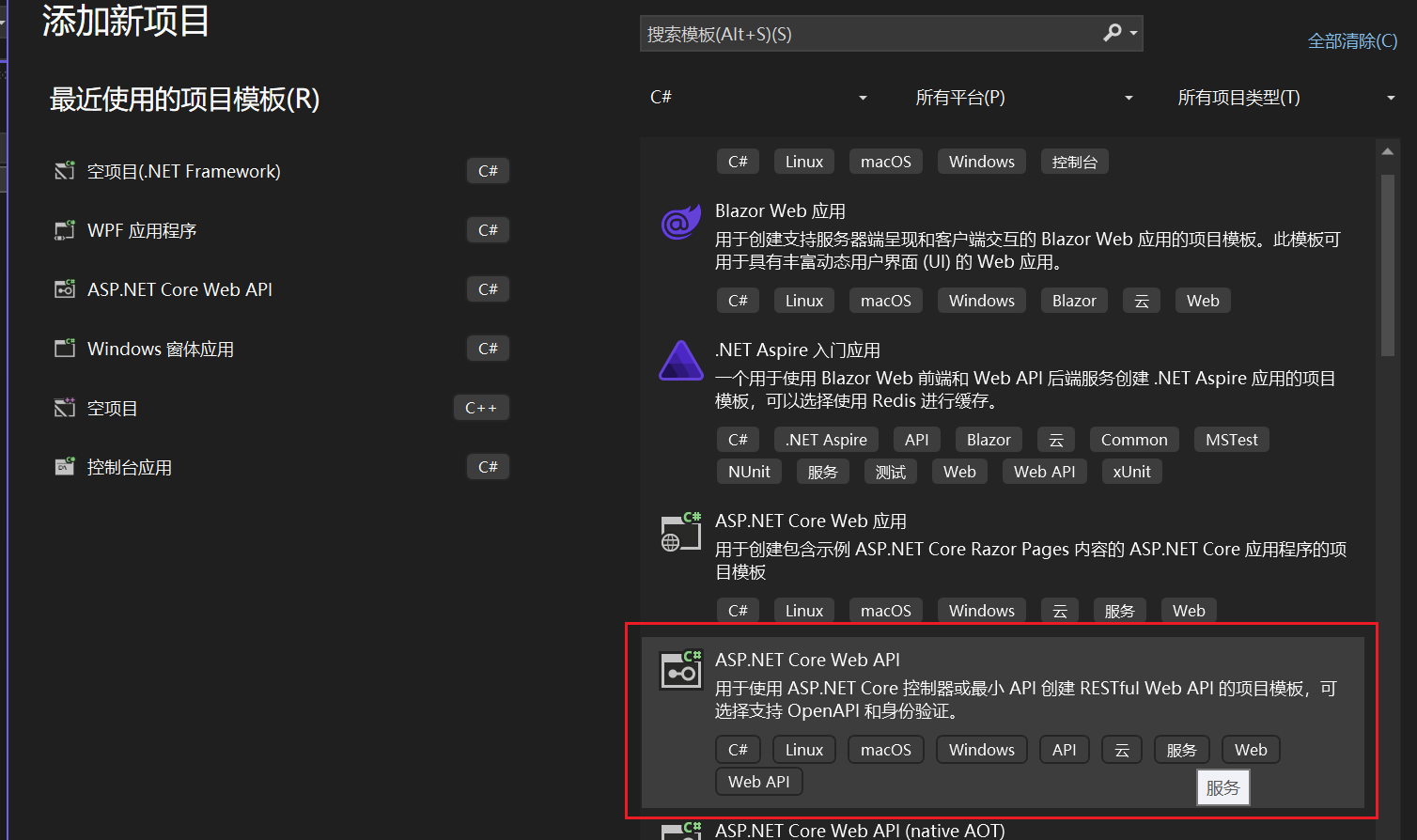Click the xUnit tag
The image size is (1417, 840).
point(1131,472)
